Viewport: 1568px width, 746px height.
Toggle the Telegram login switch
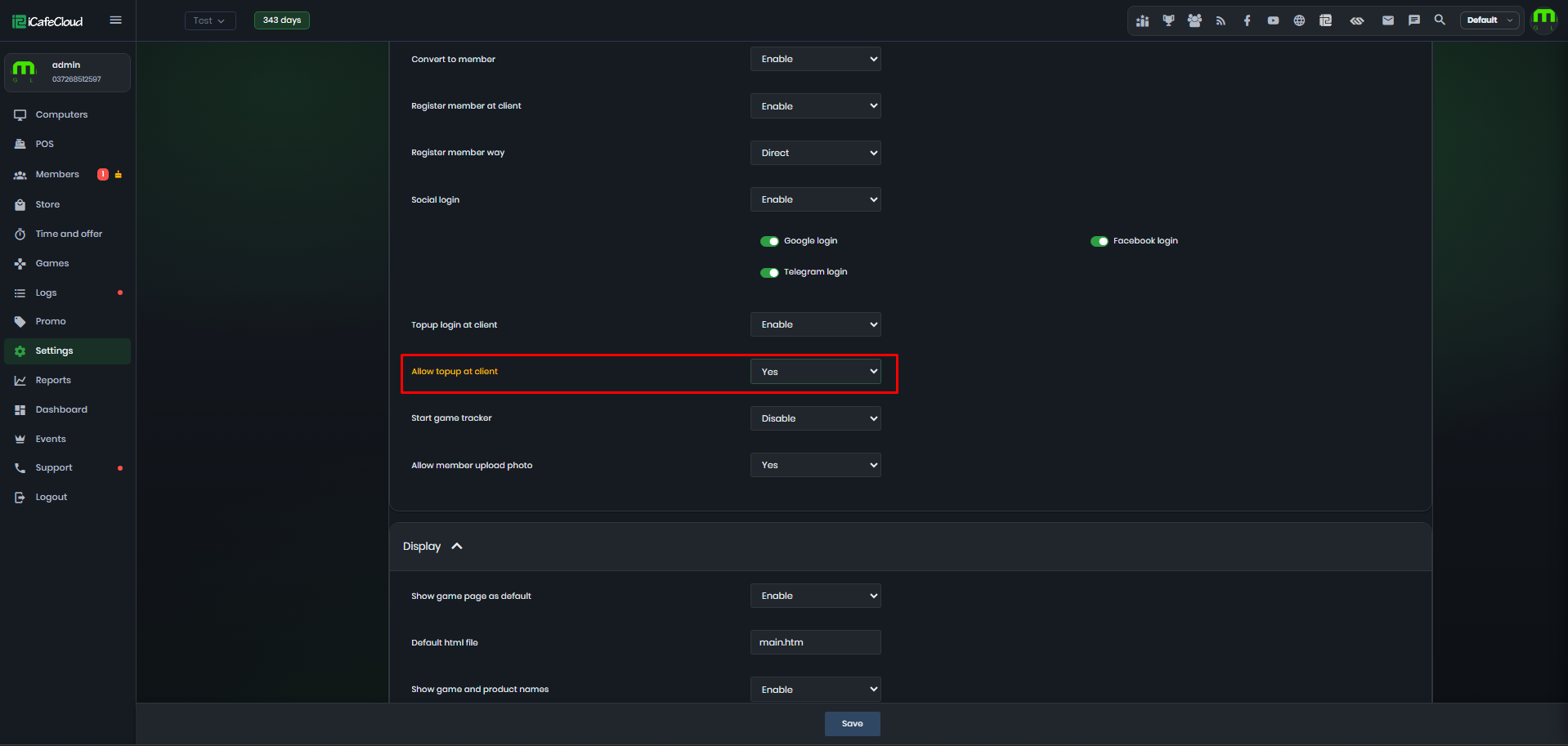pos(769,272)
